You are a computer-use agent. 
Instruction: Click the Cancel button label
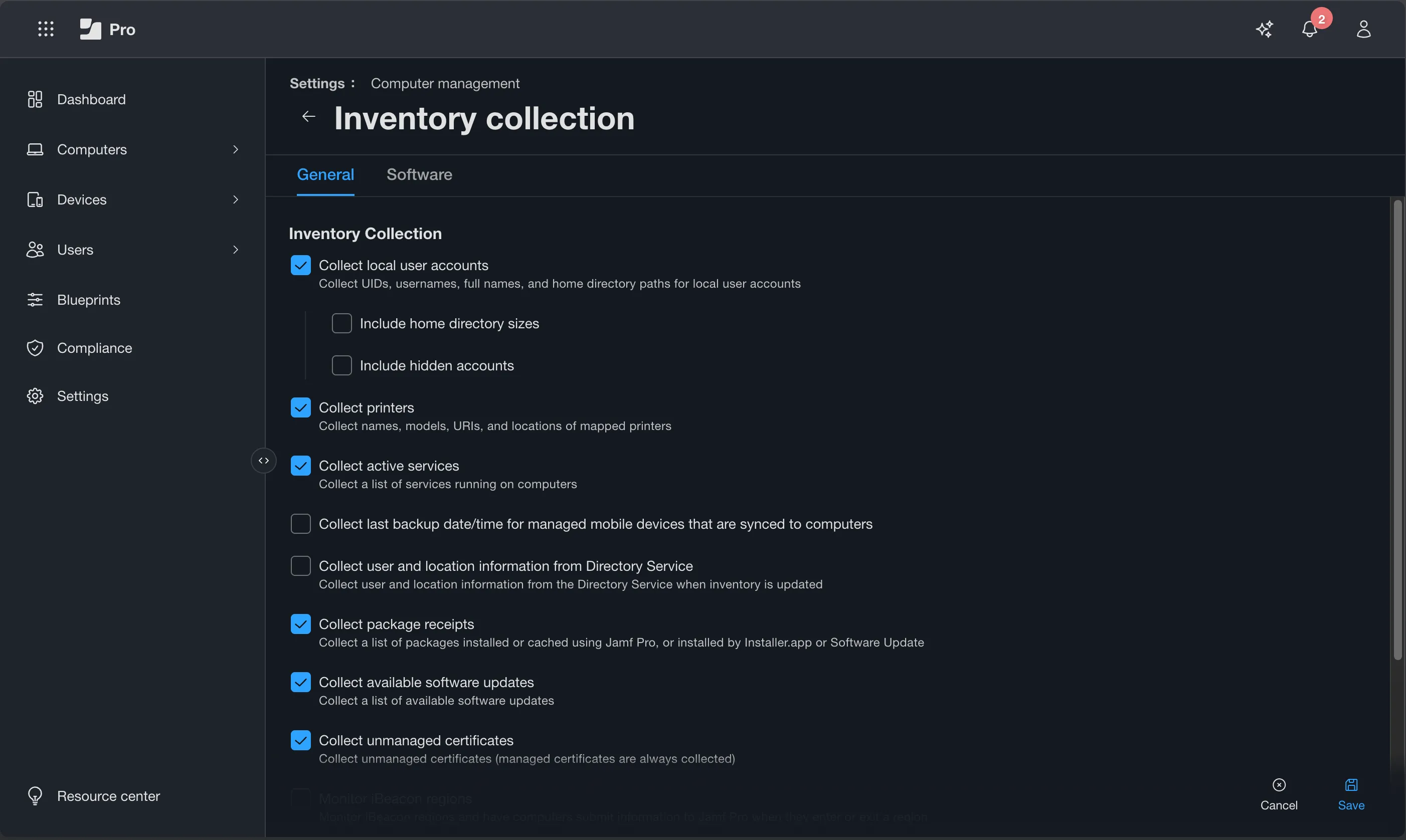[x=1279, y=805]
